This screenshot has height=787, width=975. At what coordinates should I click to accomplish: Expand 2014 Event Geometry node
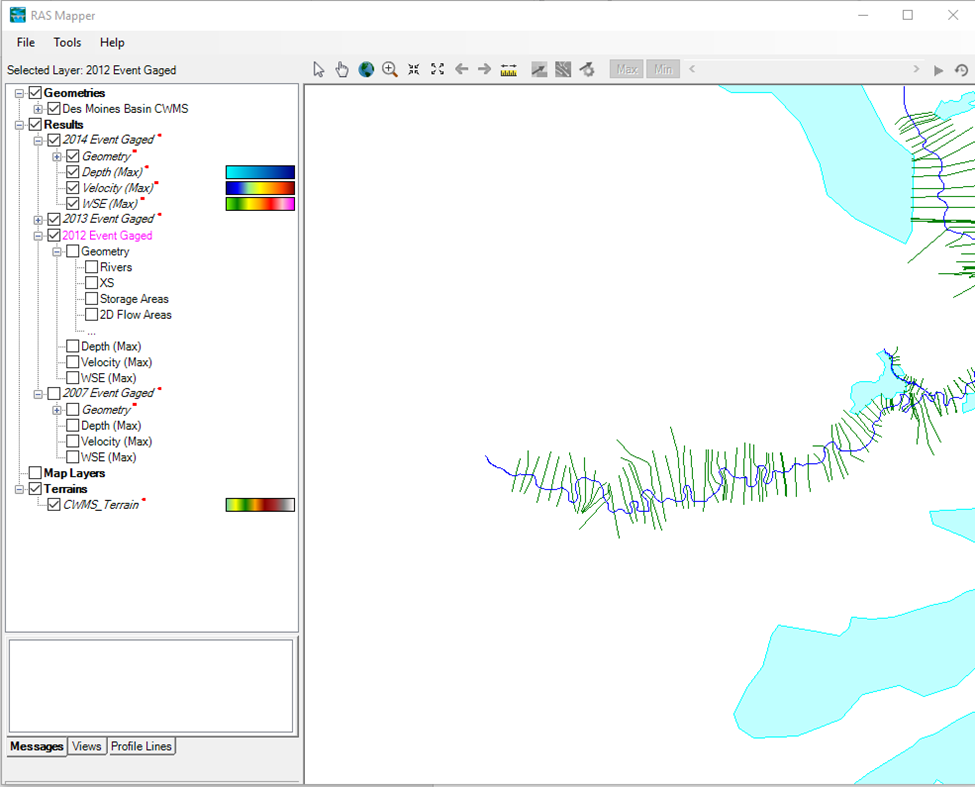point(57,156)
